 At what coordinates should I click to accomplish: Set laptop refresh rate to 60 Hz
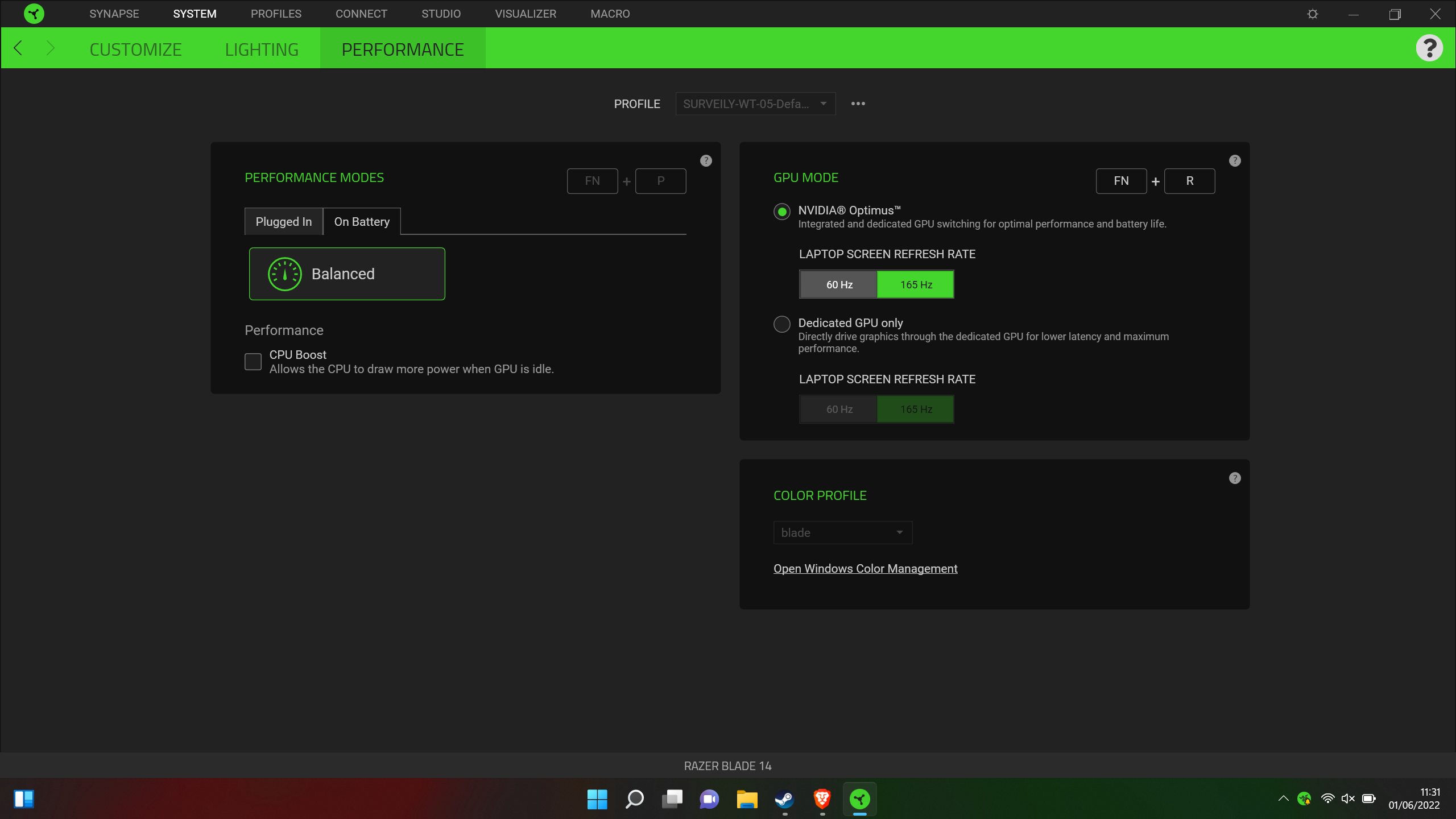coord(838,284)
